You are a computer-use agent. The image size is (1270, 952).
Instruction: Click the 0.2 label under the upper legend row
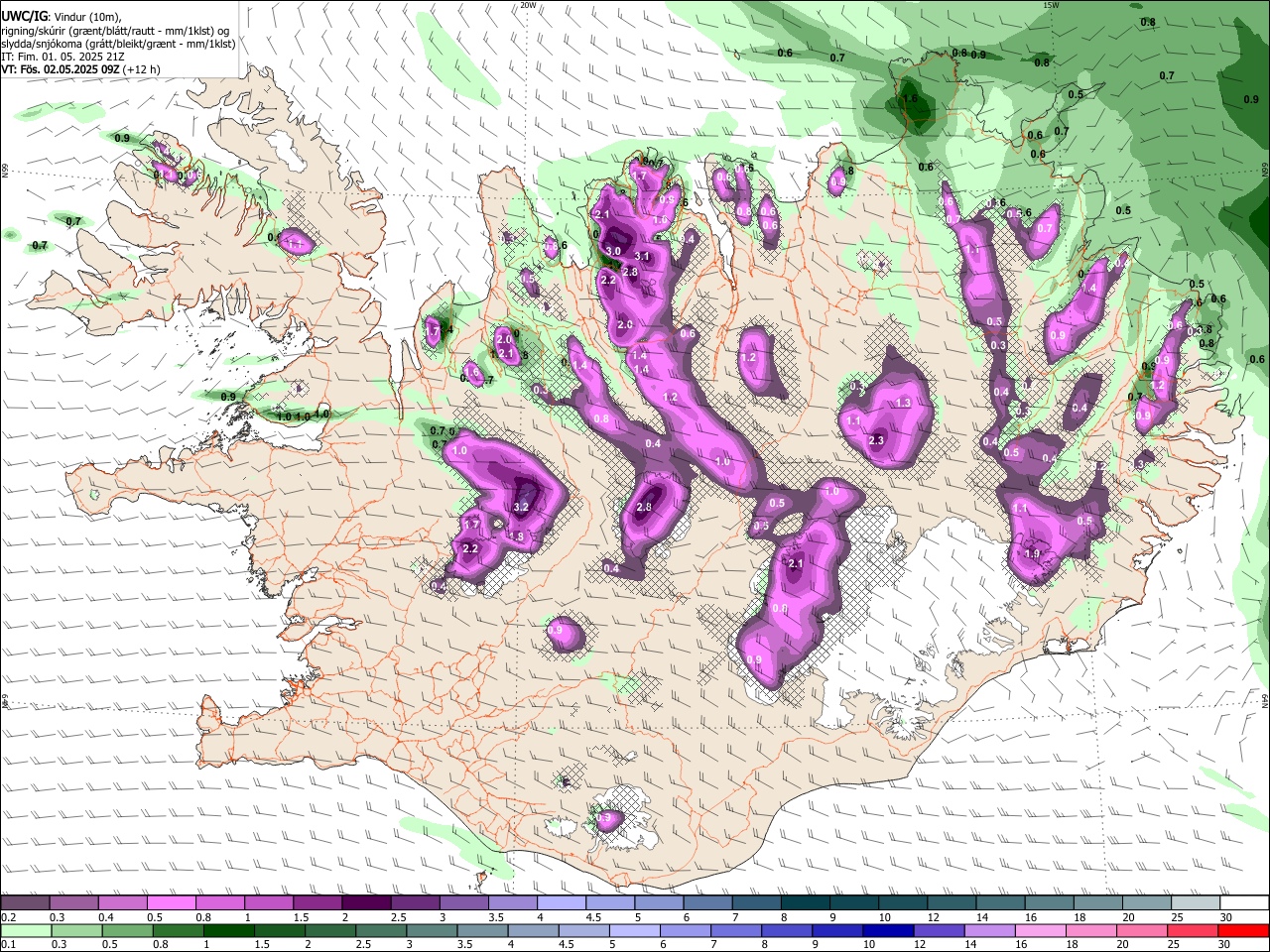coord(8,917)
